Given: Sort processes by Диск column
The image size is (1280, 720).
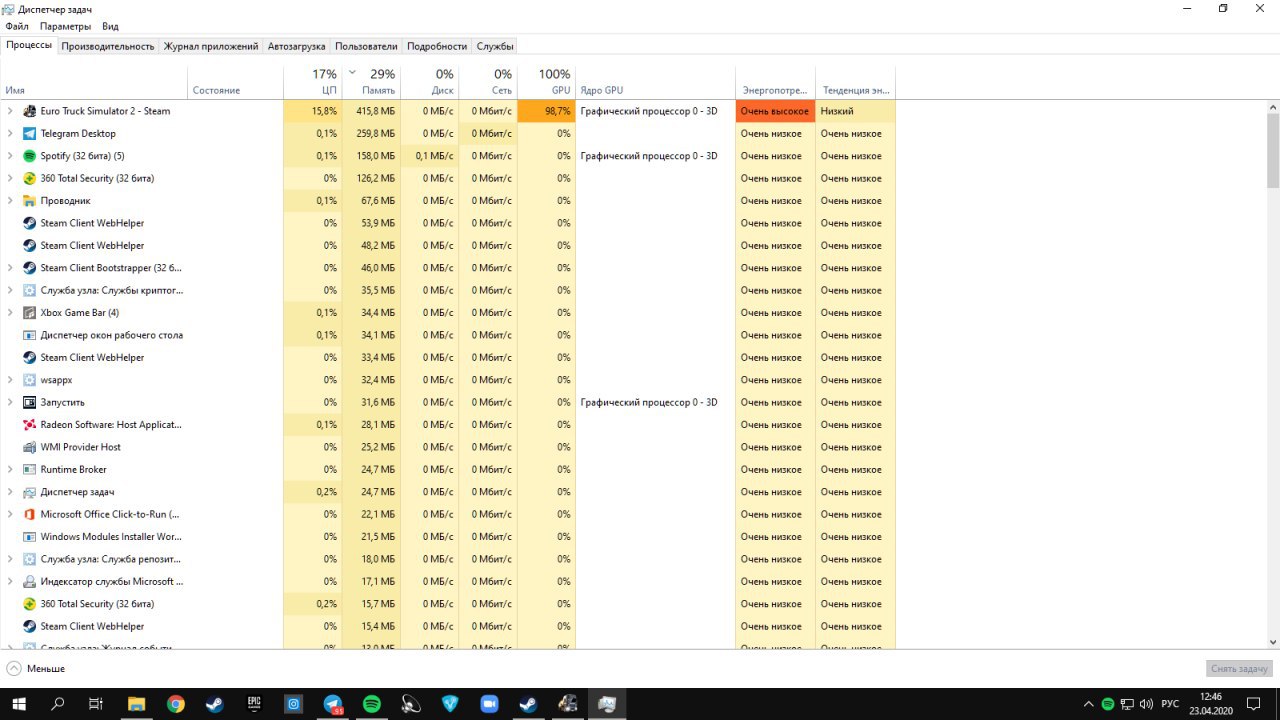Looking at the screenshot, I should point(430,82).
